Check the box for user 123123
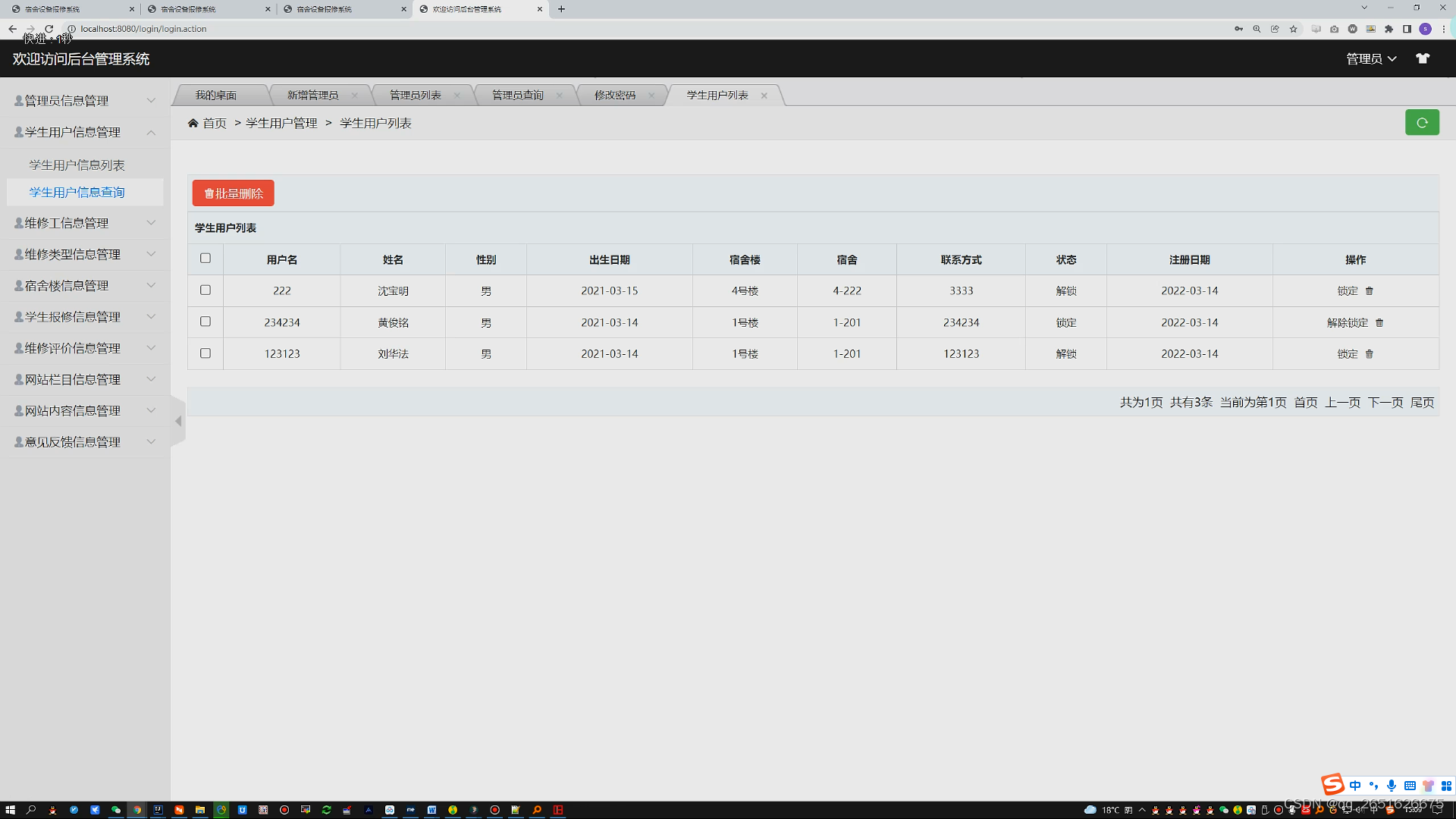Screen dimensions: 1456x819 tap(206, 353)
